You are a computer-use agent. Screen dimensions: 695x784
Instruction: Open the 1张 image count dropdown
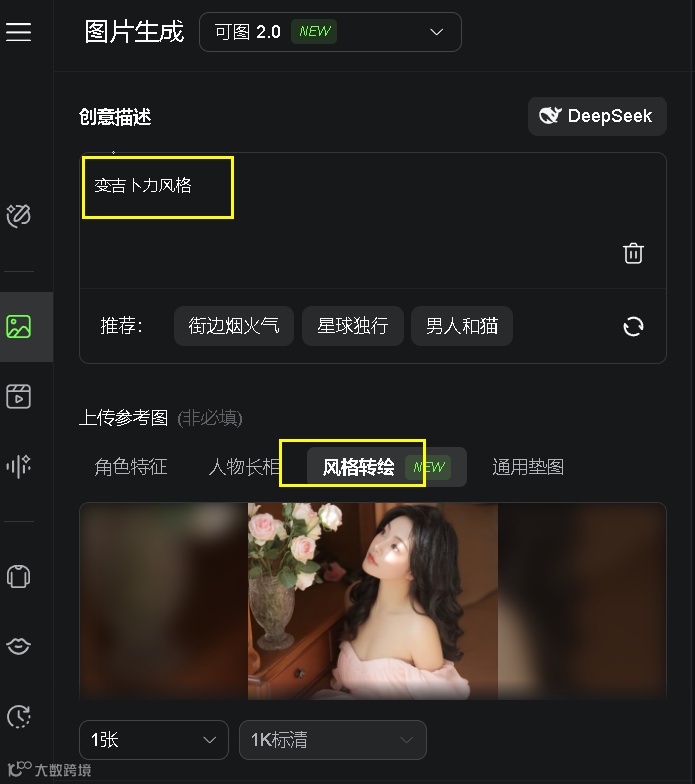point(154,740)
